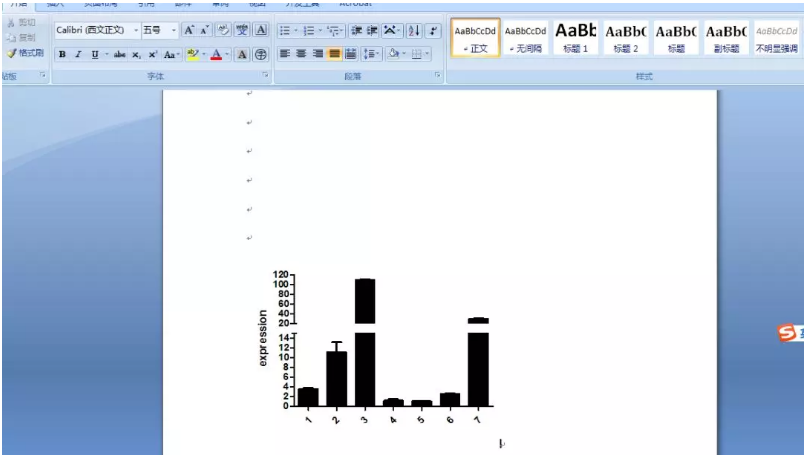Open the clipboard group dialog launcher
The height and width of the screenshot is (455, 805).
tap(43, 75)
